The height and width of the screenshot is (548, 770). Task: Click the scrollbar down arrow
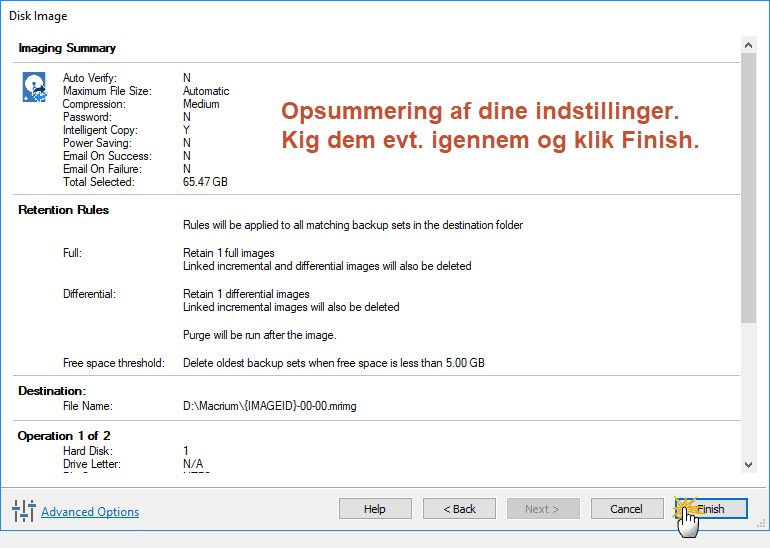[748, 464]
